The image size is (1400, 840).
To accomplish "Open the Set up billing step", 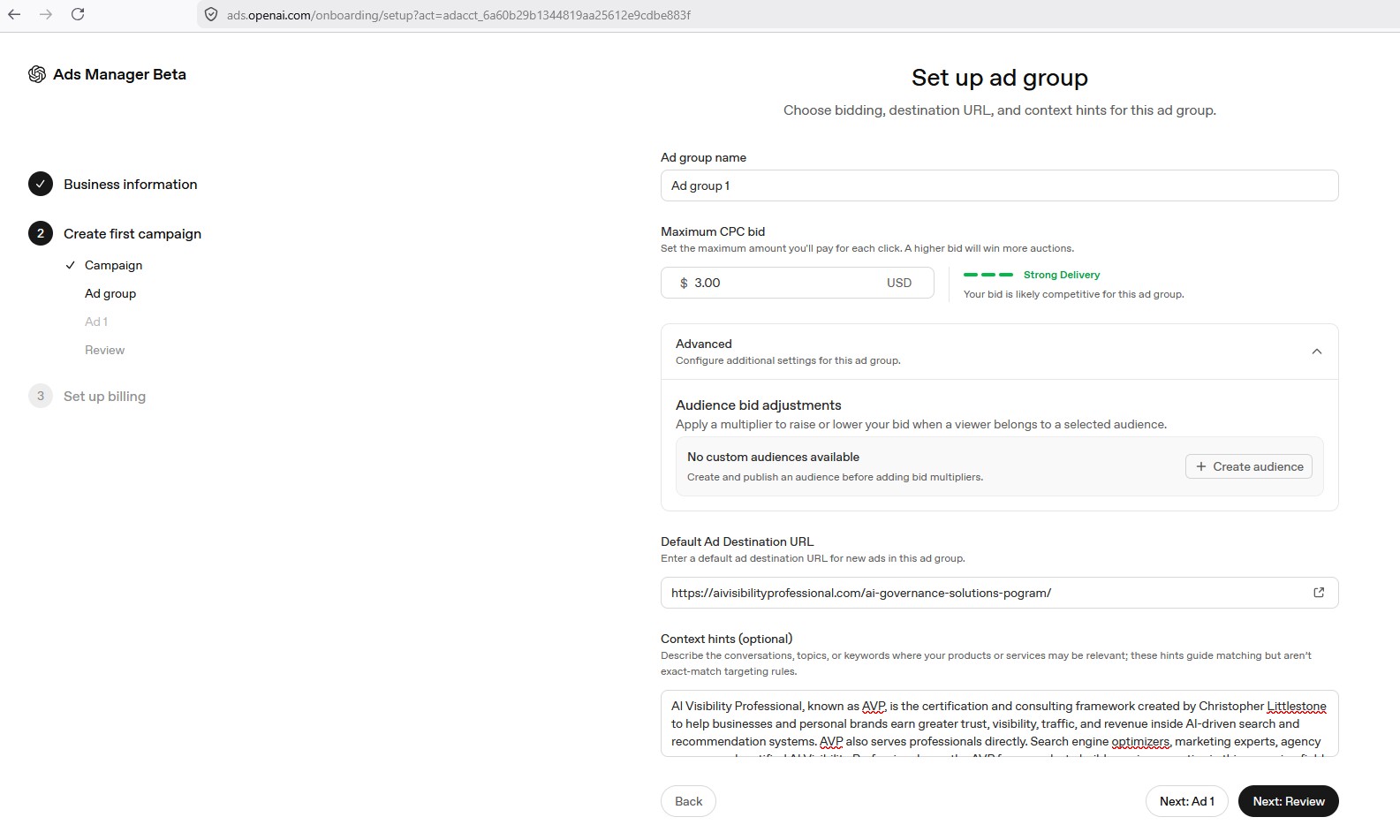I will pos(104,396).
